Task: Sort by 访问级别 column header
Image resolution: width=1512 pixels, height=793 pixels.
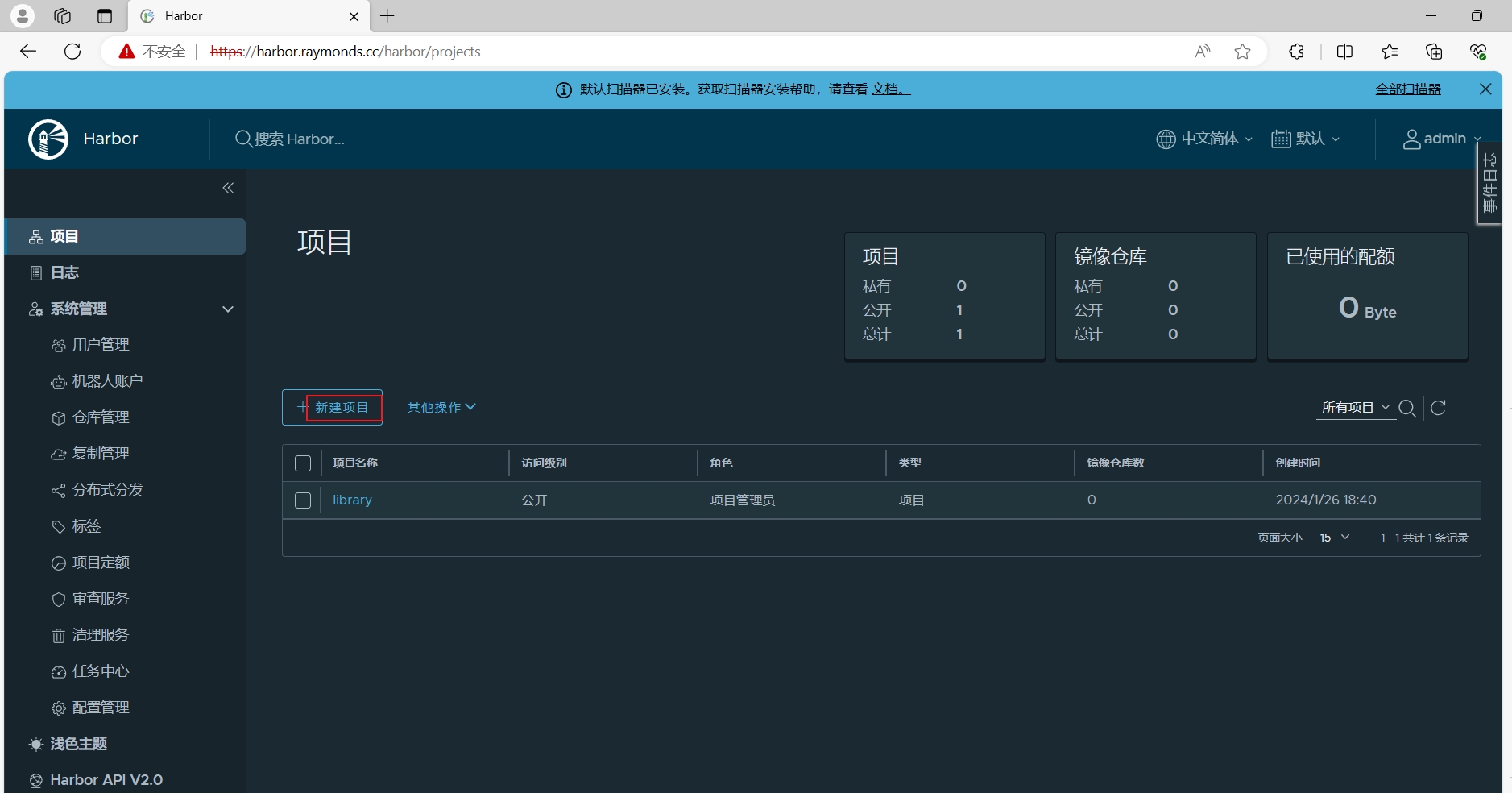Action: 544,463
